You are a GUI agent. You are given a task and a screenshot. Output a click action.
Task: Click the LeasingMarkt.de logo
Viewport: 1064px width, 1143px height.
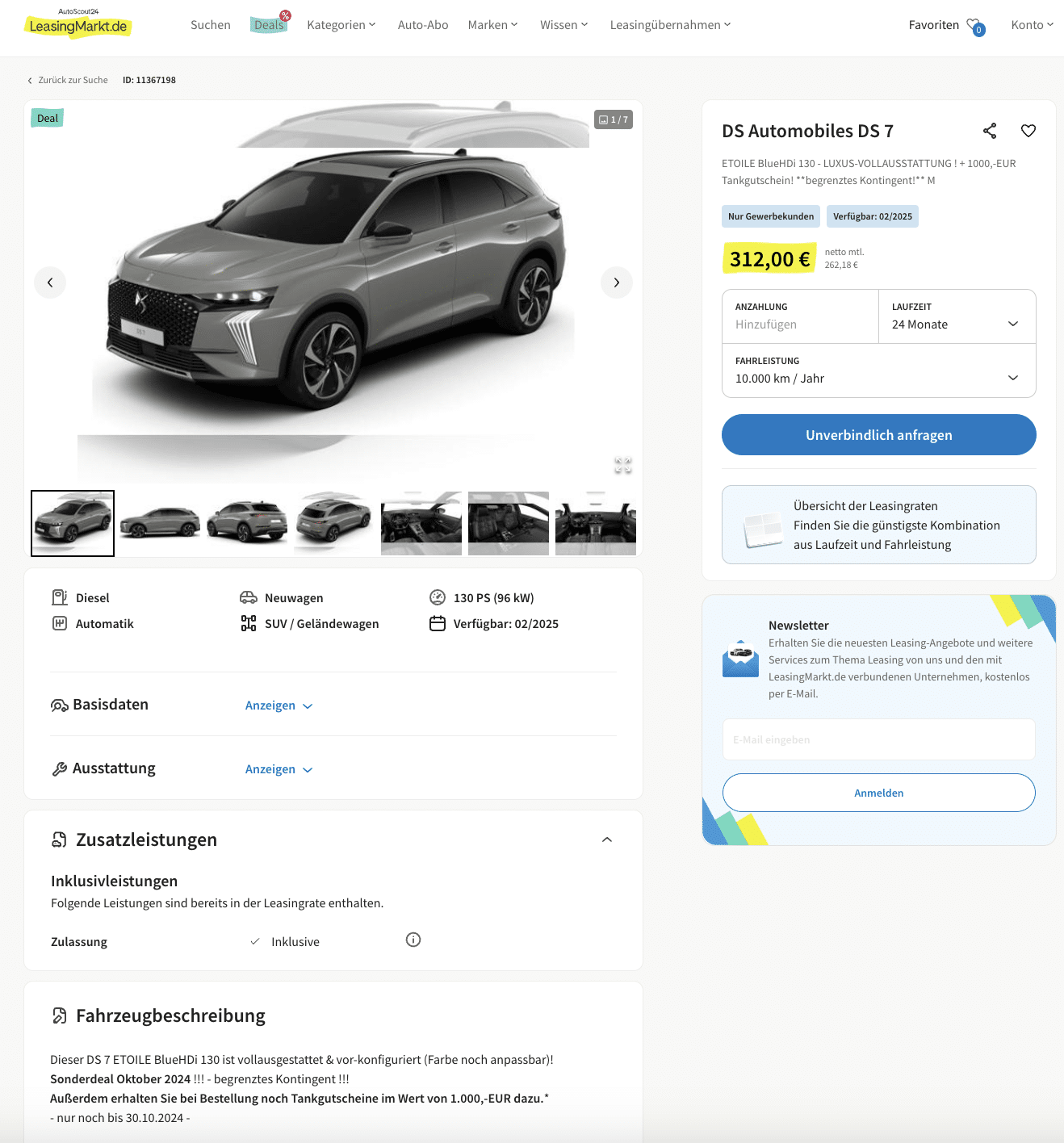pyautogui.click(x=78, y=24)
